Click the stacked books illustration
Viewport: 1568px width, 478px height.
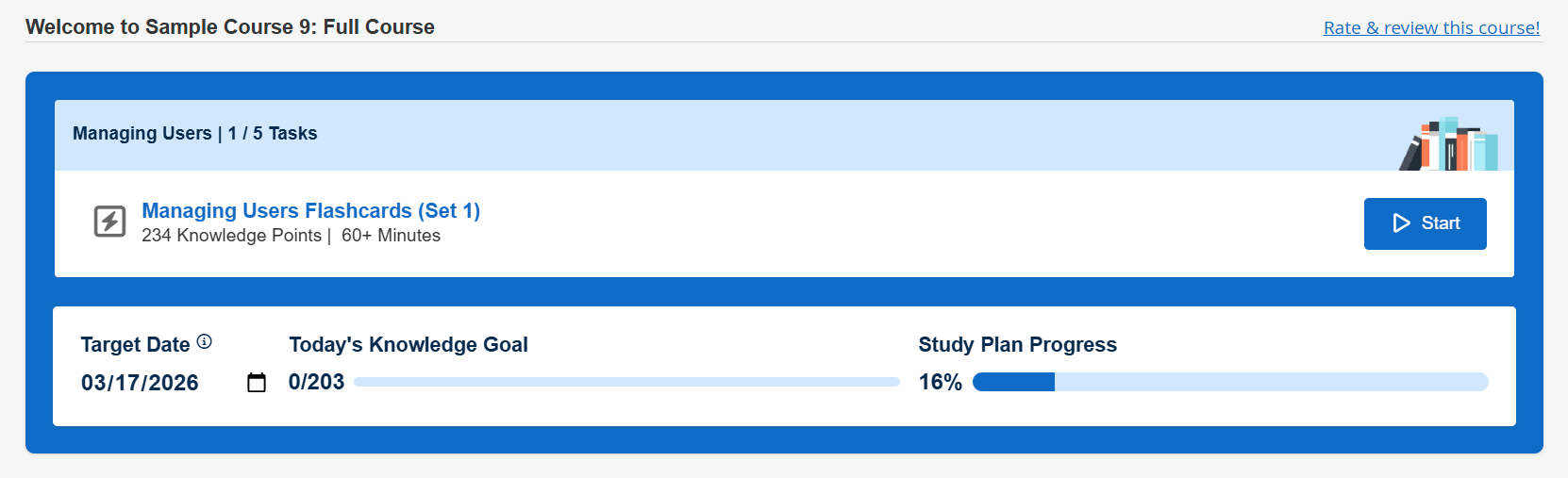(1449, 144)
